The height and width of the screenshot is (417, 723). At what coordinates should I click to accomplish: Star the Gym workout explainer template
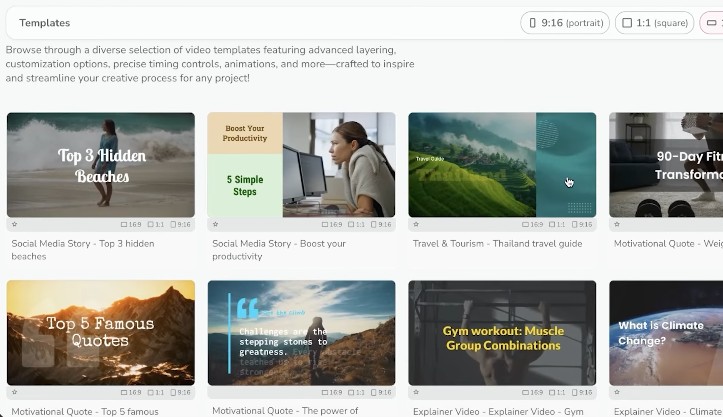pyautogui.click(x=416, y=393)
